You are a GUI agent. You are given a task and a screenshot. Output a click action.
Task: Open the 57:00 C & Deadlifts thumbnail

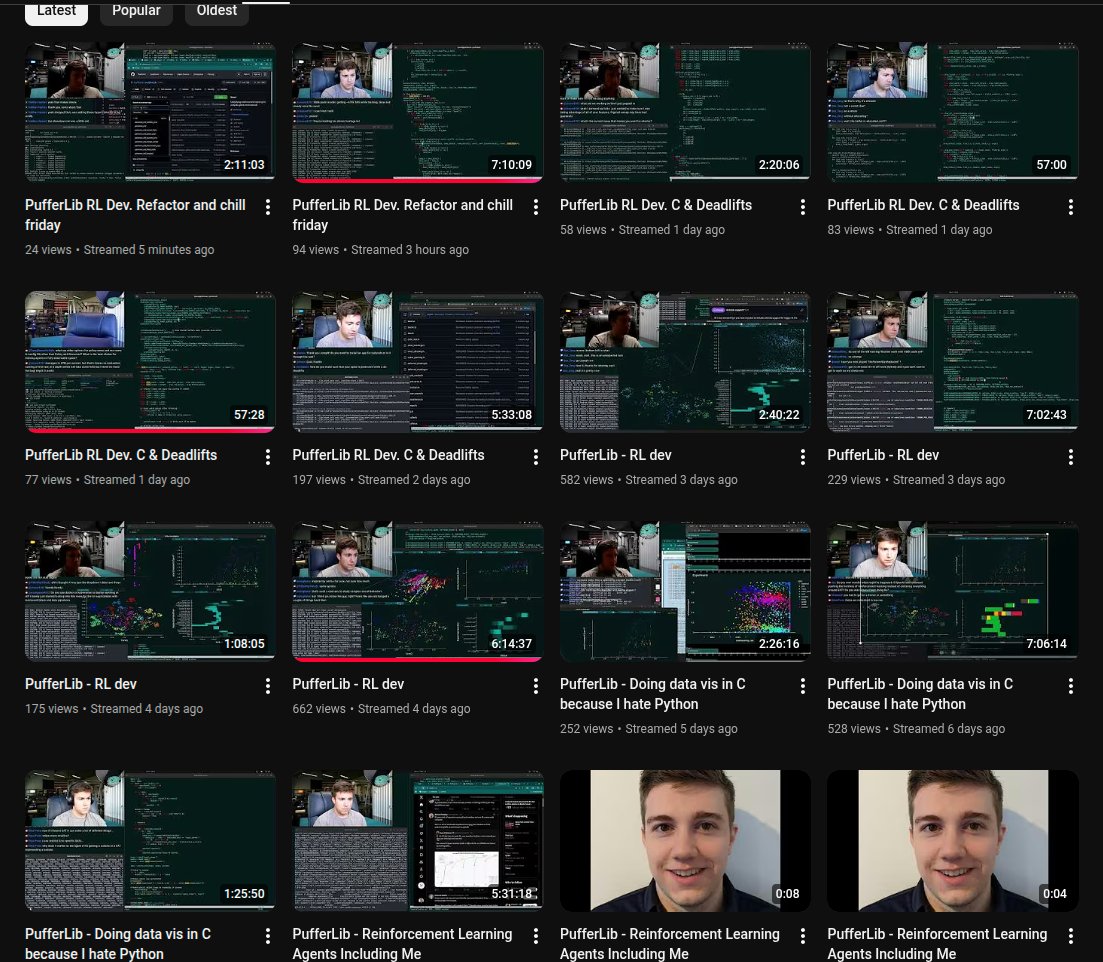[952, 112]
